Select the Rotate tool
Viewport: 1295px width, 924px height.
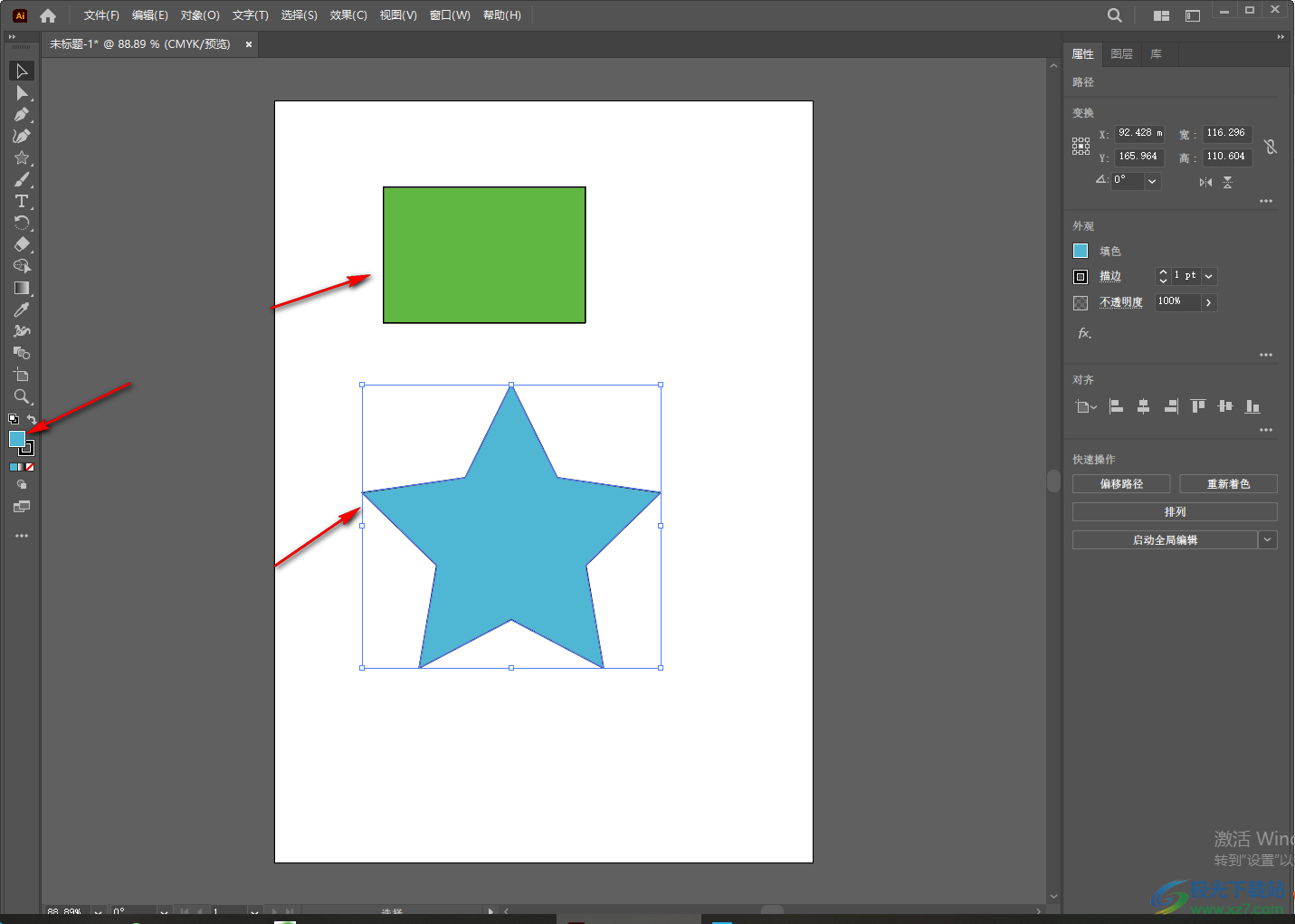coord(22,223)
